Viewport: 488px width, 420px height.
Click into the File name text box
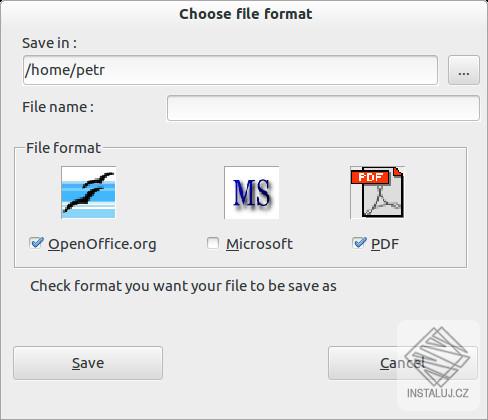click(x=323, y=108)
